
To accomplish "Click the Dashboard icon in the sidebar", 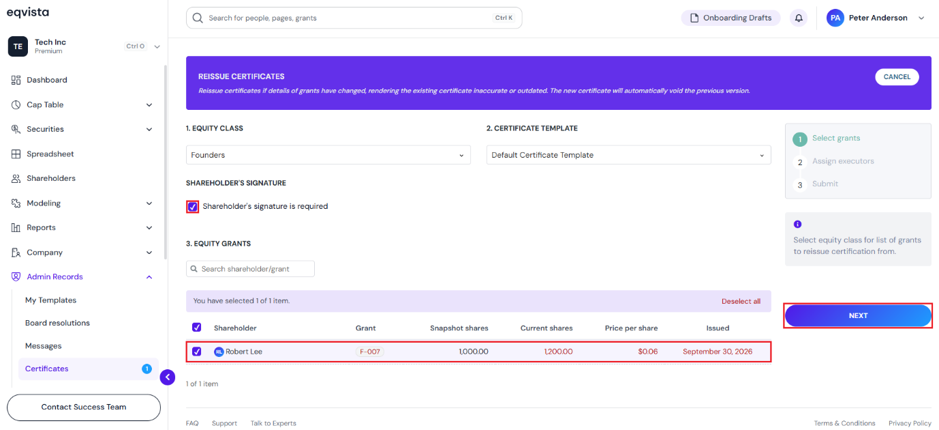I will pos(16,80).
